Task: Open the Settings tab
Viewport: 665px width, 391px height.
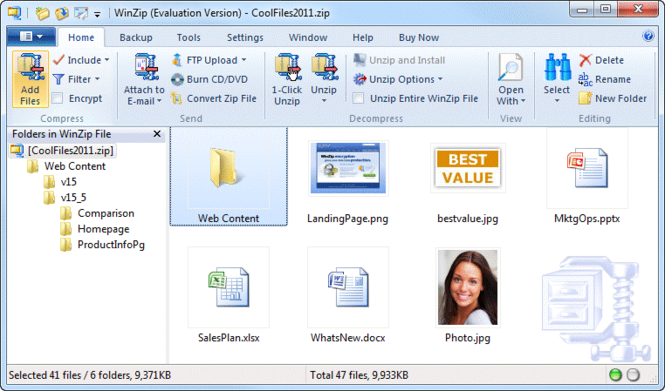Action: pos(245,37)
